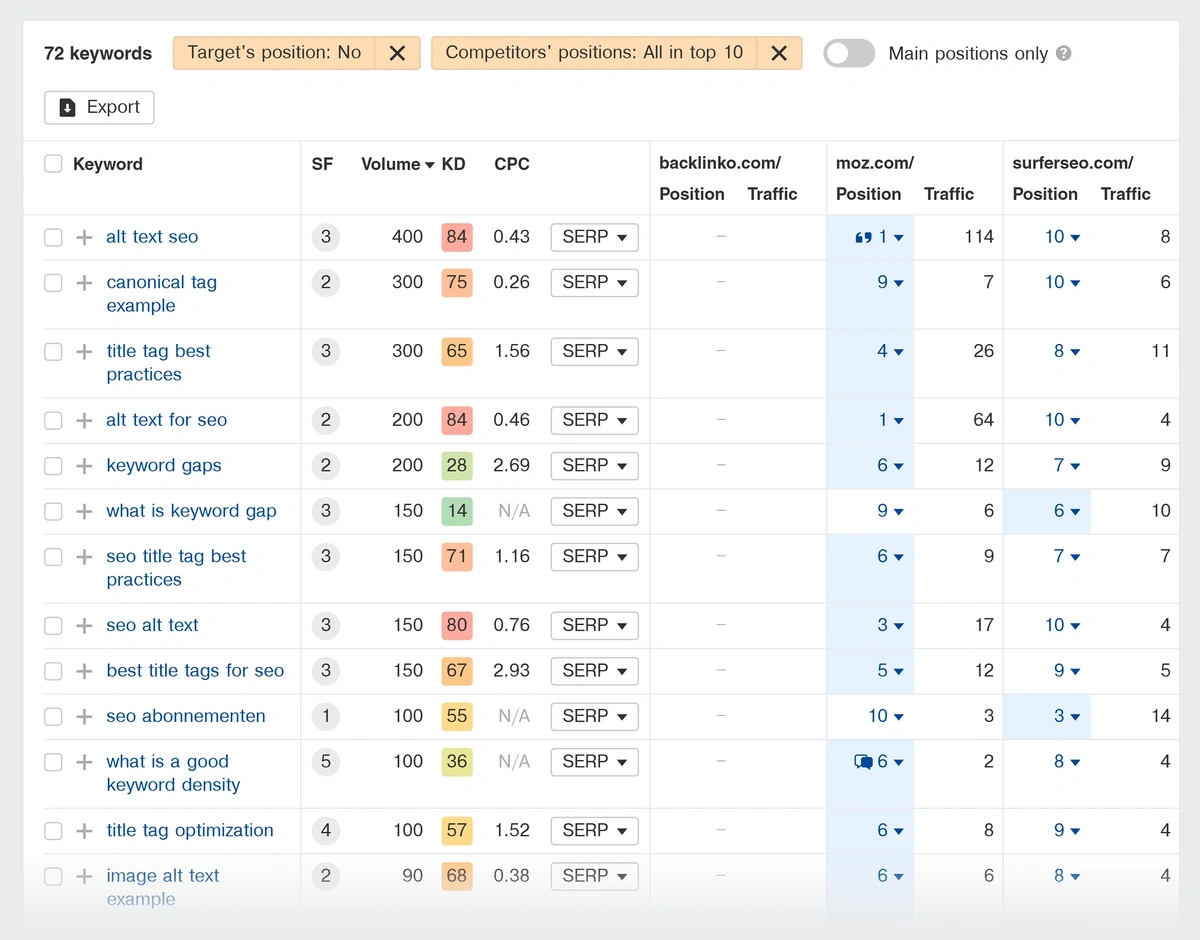Click the plus icon beside what is a good keyword density
This screenshot has width=1200, height=940.
pyautogui.click(x=84, y=762)
